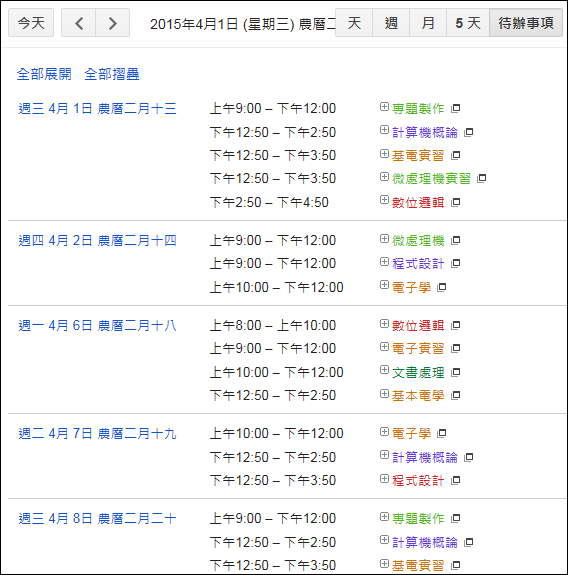Click 全部展開 expand all link
This screenshot has width=568, height=575.
[x=44, y=74]
